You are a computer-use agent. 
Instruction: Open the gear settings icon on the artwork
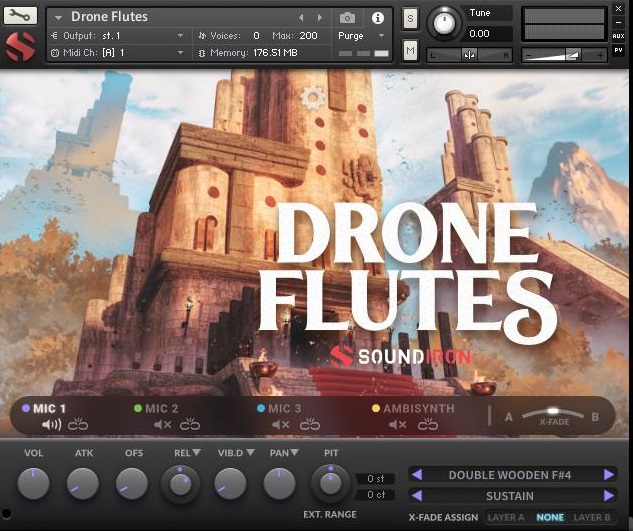(x=312, y=97)
